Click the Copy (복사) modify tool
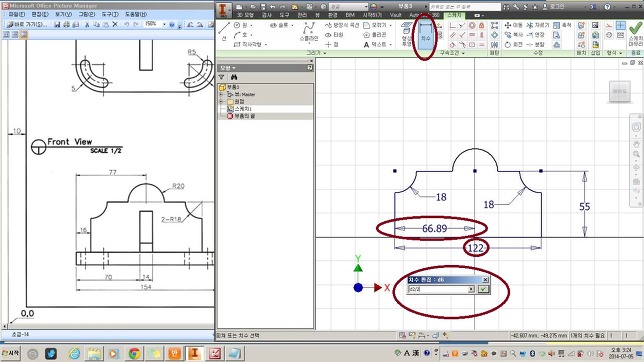This screenshot has height=362, width=644. point(514,35)
